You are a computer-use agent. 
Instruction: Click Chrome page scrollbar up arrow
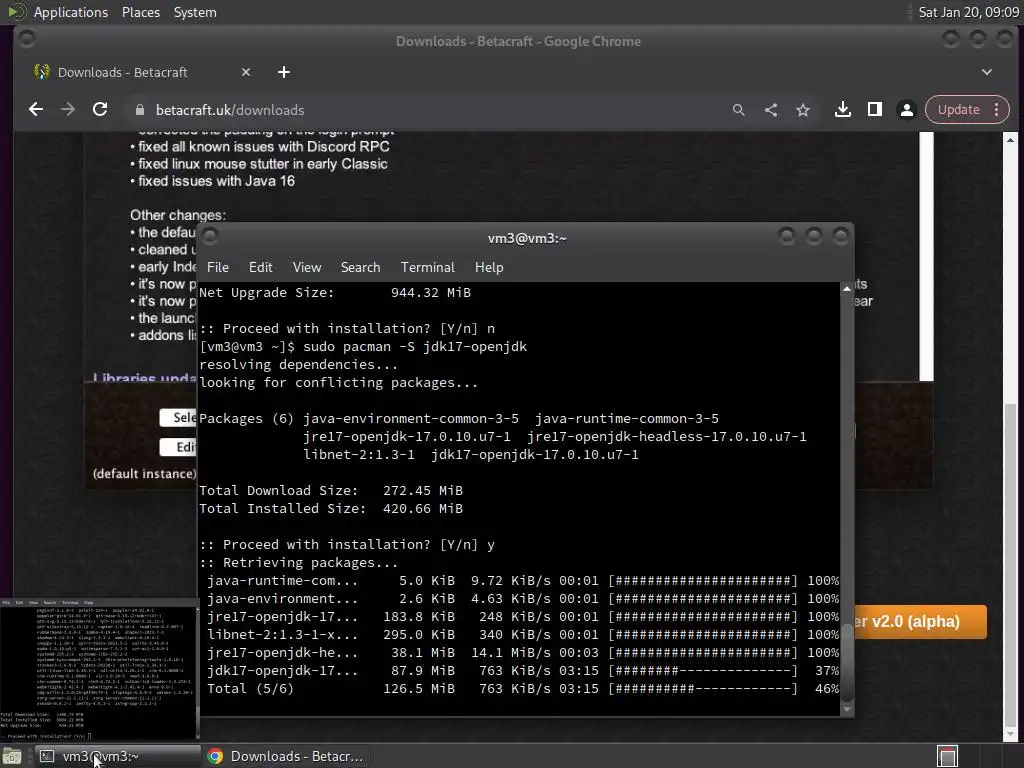tap(1010, 140)
